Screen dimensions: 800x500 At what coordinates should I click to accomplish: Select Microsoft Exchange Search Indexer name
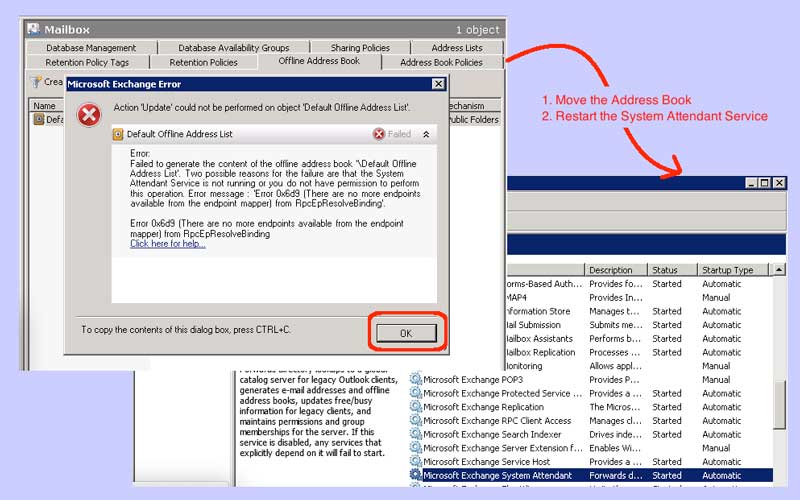[492, 435]
